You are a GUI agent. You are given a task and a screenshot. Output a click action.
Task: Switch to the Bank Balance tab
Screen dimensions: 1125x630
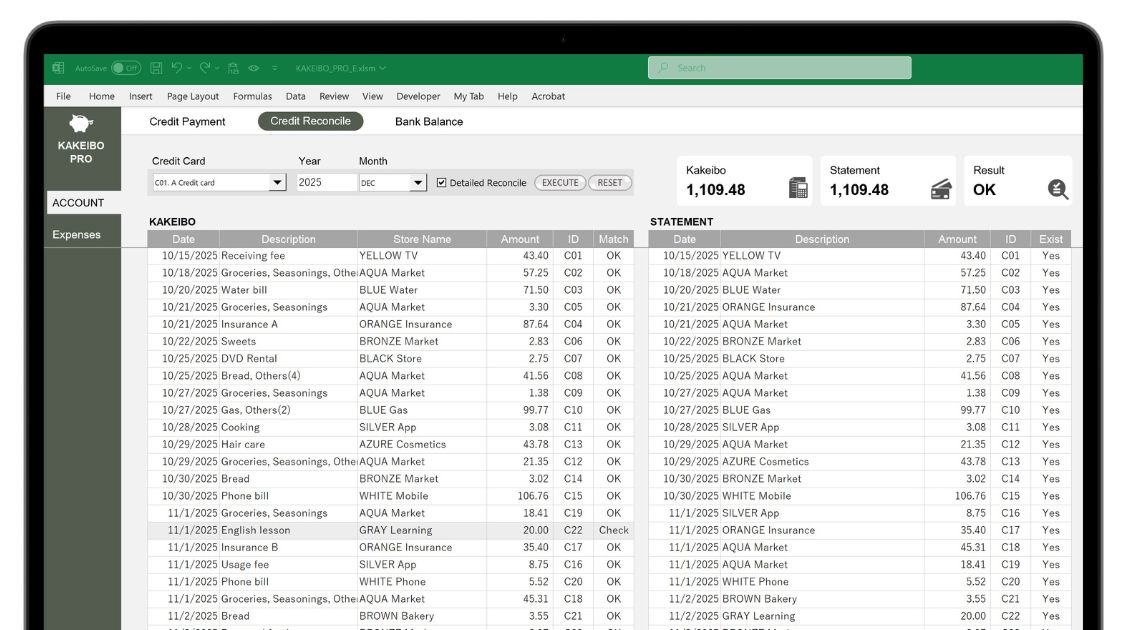point(429,121)
